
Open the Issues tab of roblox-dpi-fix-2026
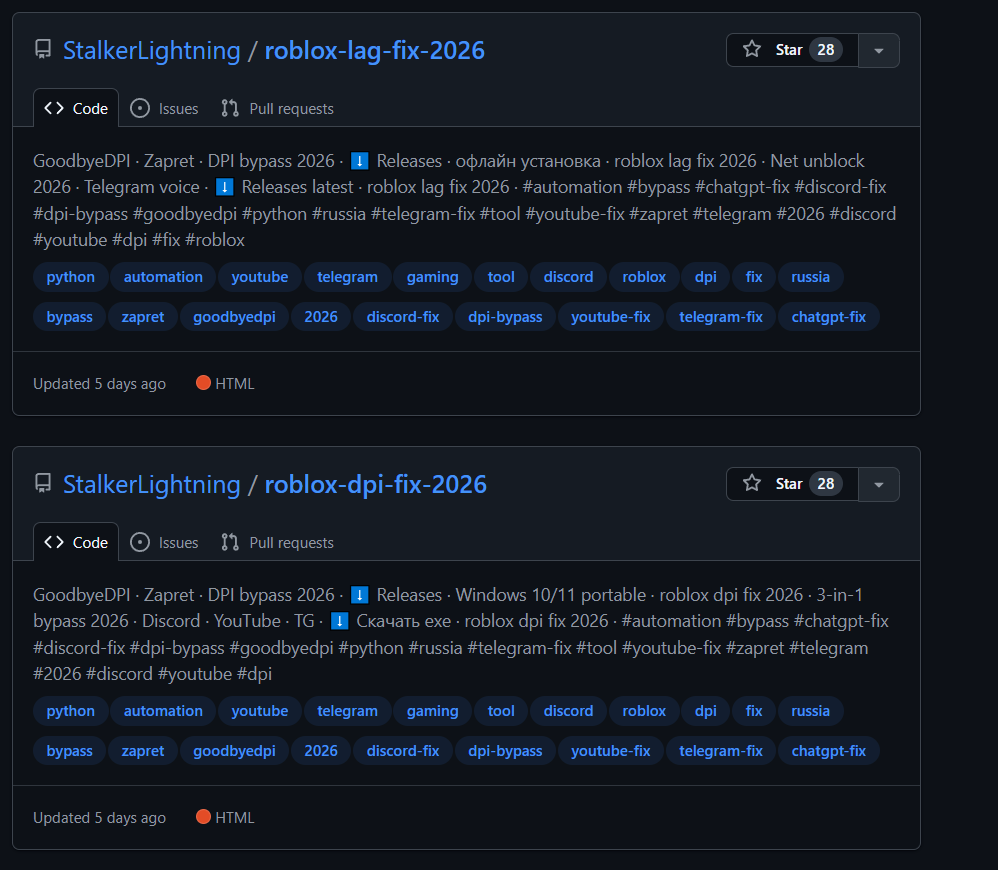click(x=164, y=542)
